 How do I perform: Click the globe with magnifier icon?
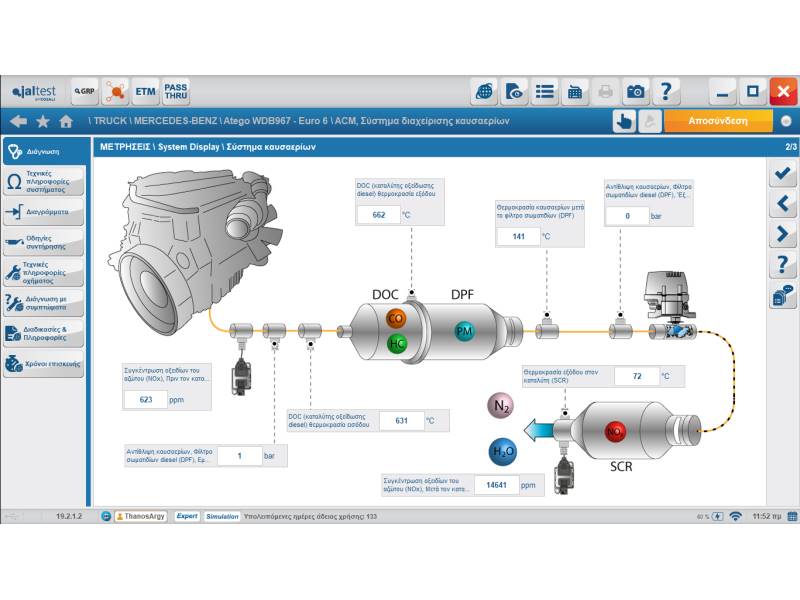(485, 91)
